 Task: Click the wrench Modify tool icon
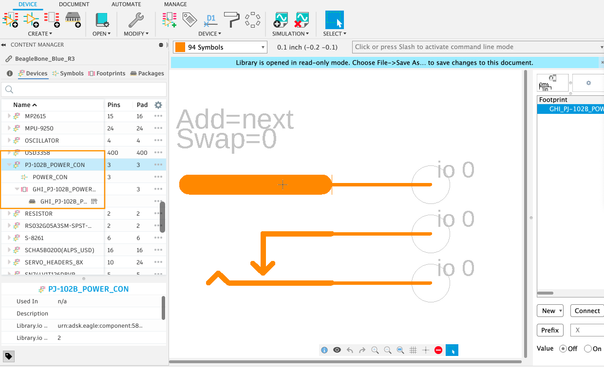point(136,20)
